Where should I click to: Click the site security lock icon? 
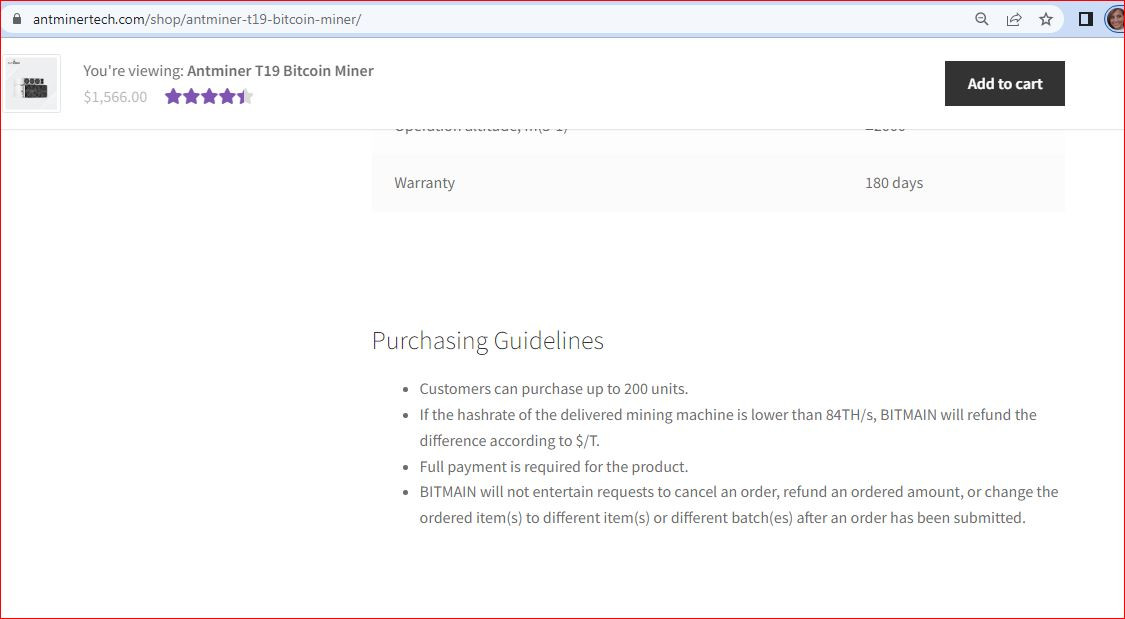[16, 19]
